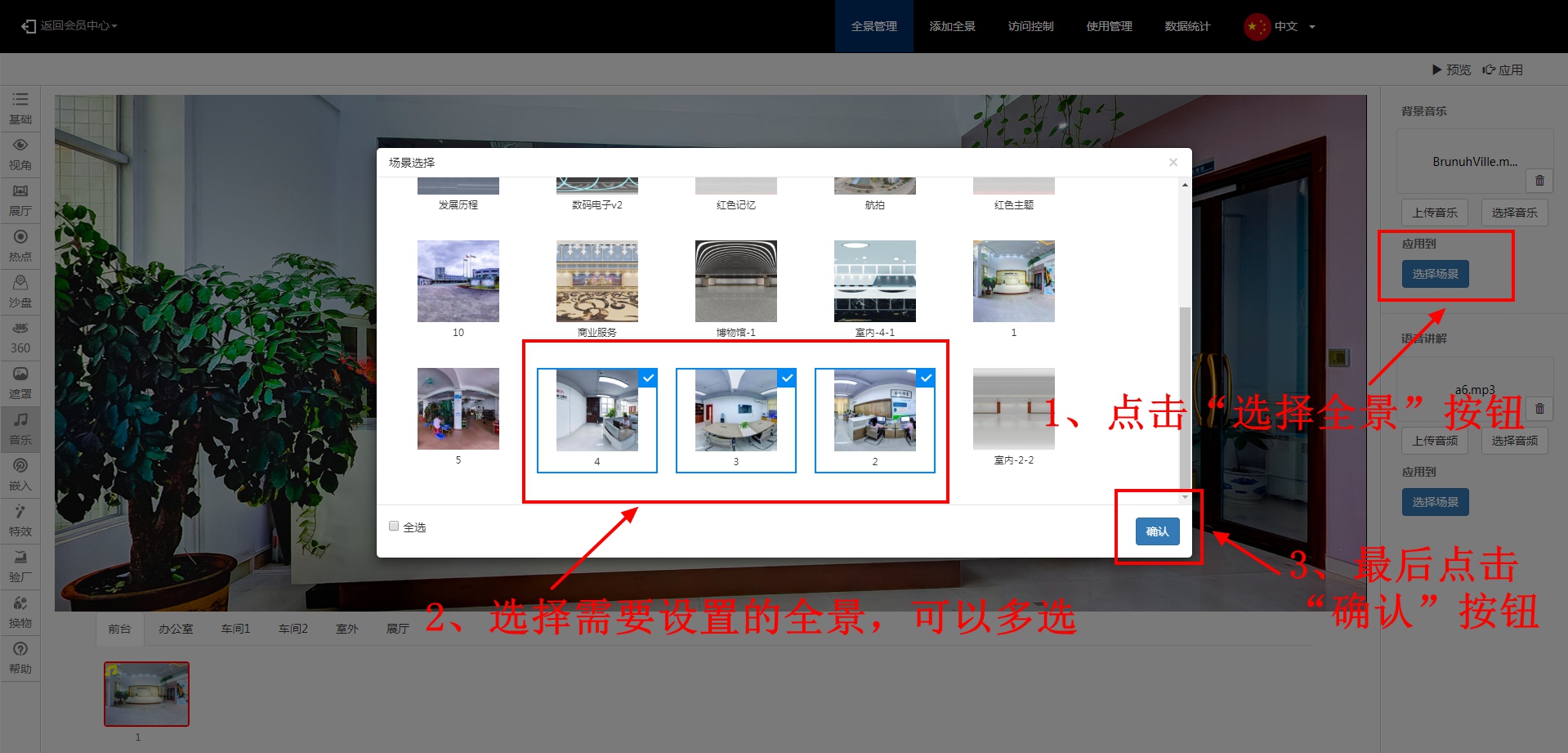Open the 基础 basic settings icon

(20, 107)
